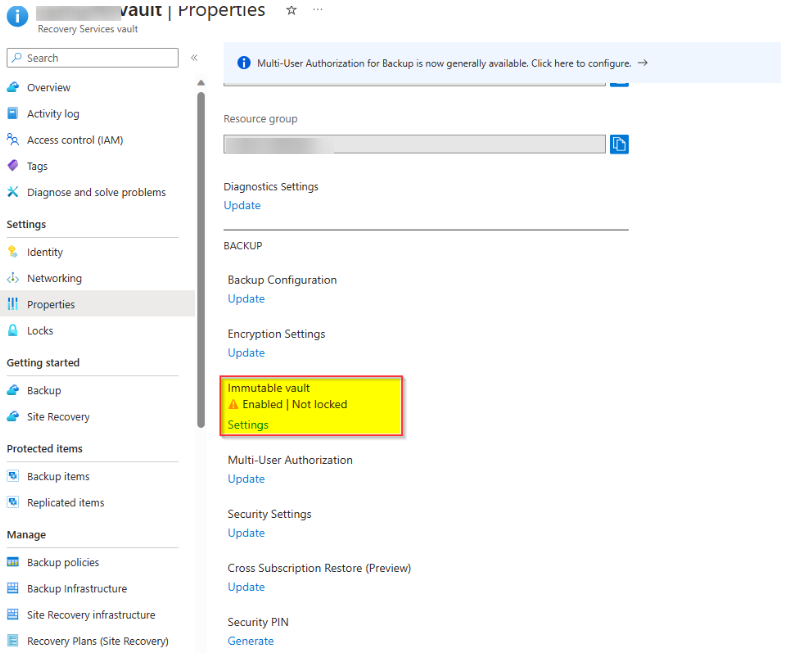Click Update under Encryption Settings
The height and width of the screenshot is (653, 789).
(246, 353)
